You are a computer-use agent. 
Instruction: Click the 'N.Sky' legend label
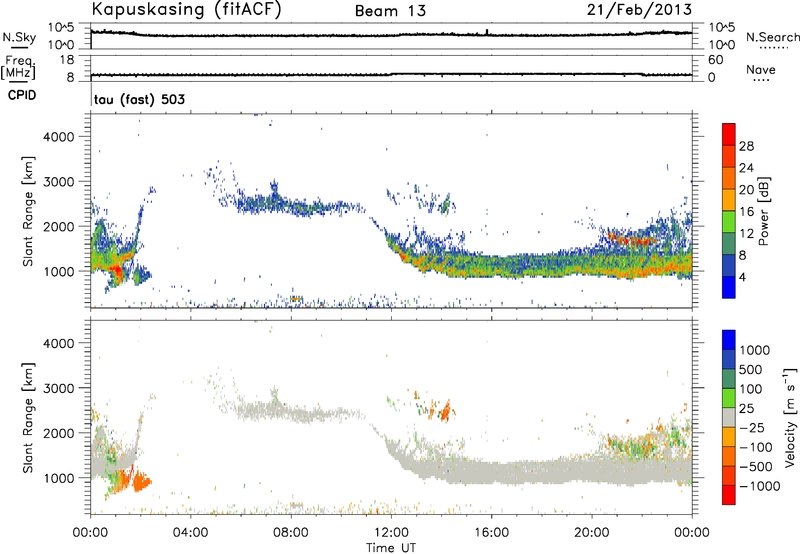pos(19,37)
